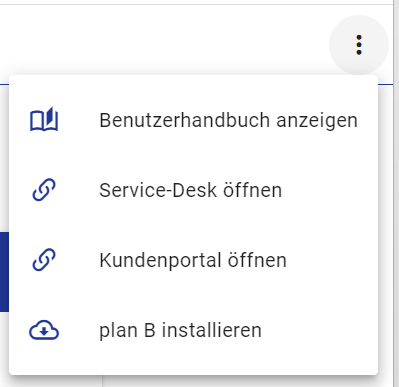Select plan B installieren in the menu
The height and width of the screenshot is (387, 399).
pyautogui.click(x=193, y=330)
